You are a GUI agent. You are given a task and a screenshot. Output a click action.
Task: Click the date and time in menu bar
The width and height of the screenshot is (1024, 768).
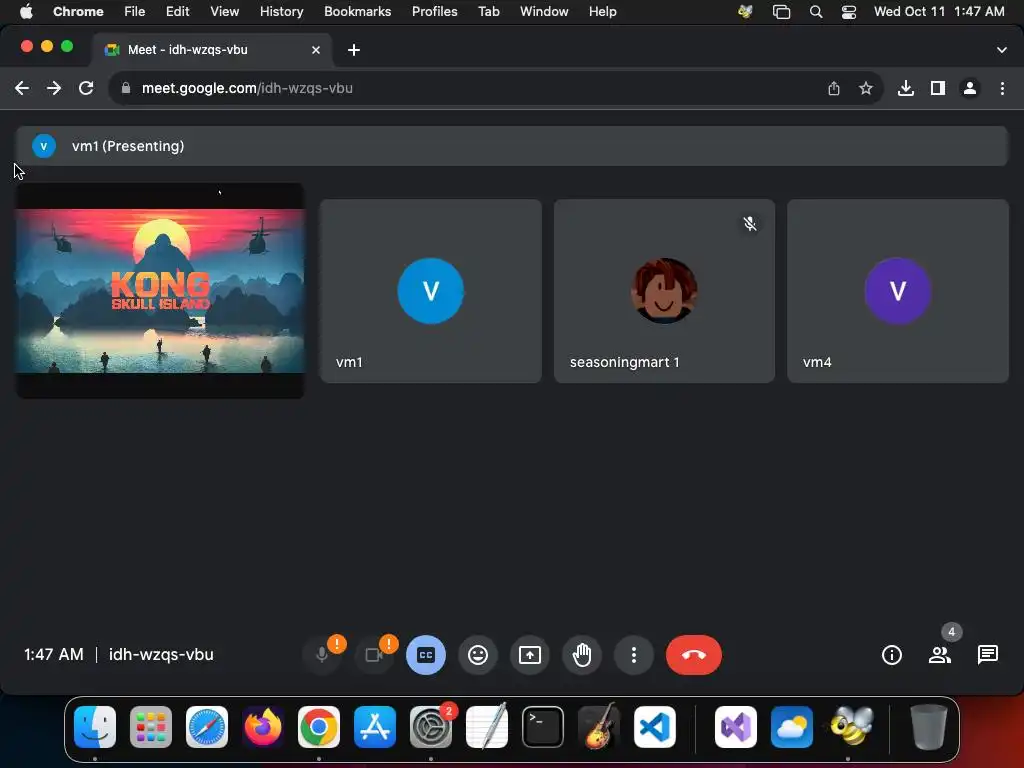[939, 11]
